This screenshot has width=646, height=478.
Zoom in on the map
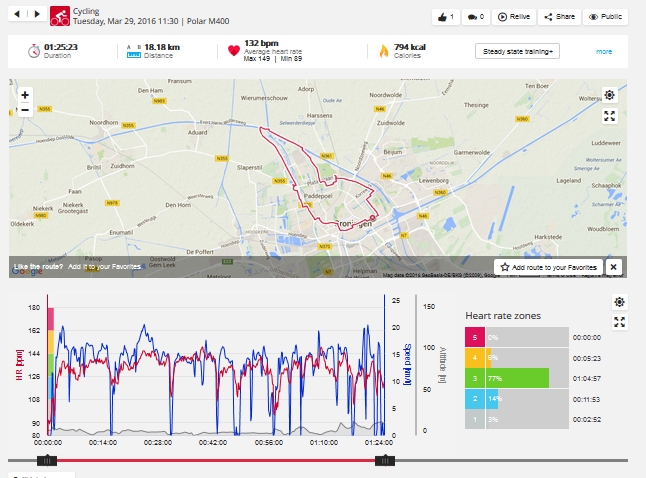click(x=25, y=94)
